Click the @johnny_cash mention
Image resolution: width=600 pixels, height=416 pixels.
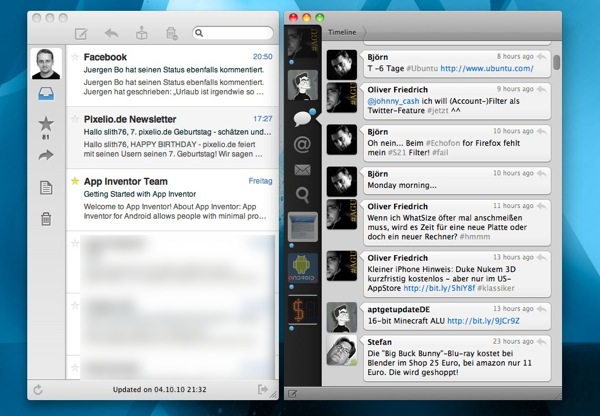tap(393, 101)
